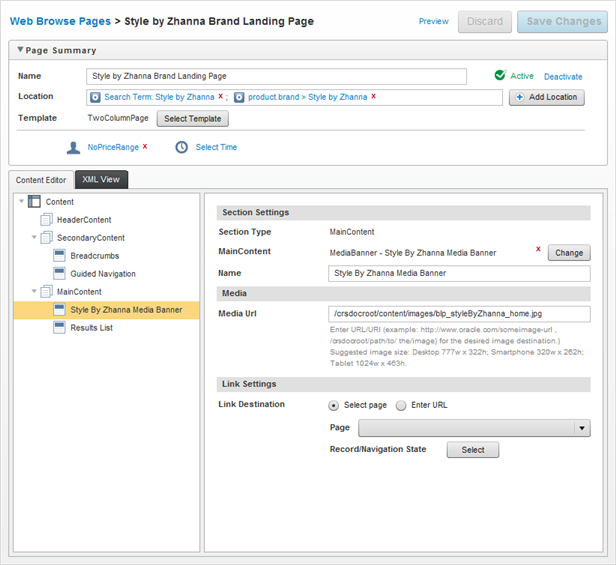The height and width of the screenshot is (565, 616).
Task: Click the TwoColumnPage template name
Action: point(118,118)
